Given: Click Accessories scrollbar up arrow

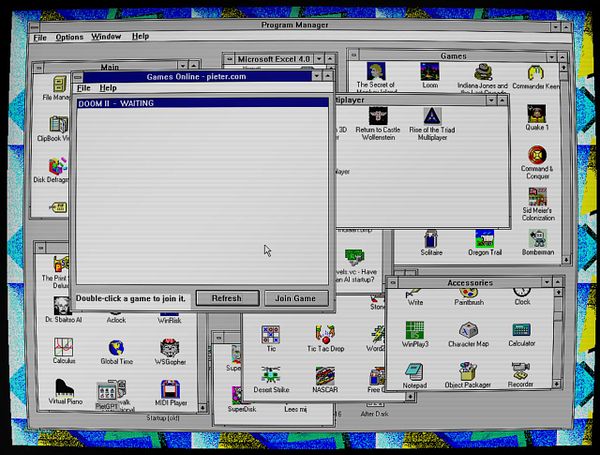Looking at the screenshot, I should (558, 292).
